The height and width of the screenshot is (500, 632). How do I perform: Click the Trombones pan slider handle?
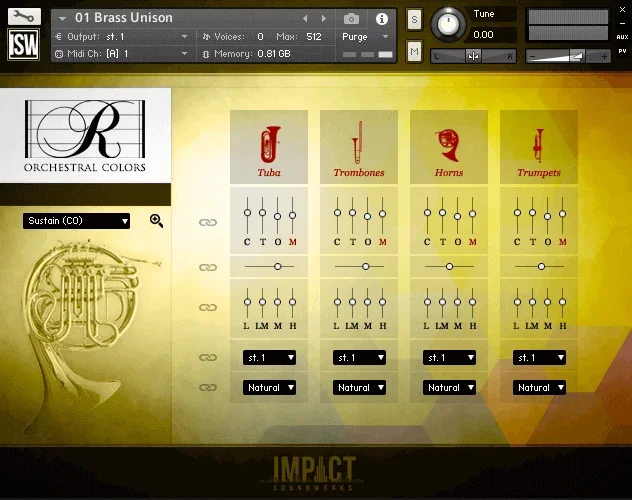pos(366,266)
